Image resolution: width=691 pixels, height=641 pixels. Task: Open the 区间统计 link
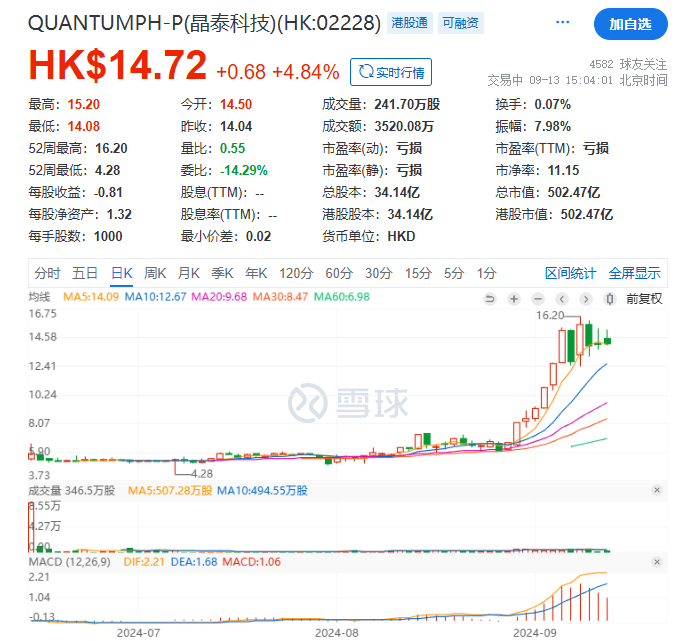click(570, 273)
